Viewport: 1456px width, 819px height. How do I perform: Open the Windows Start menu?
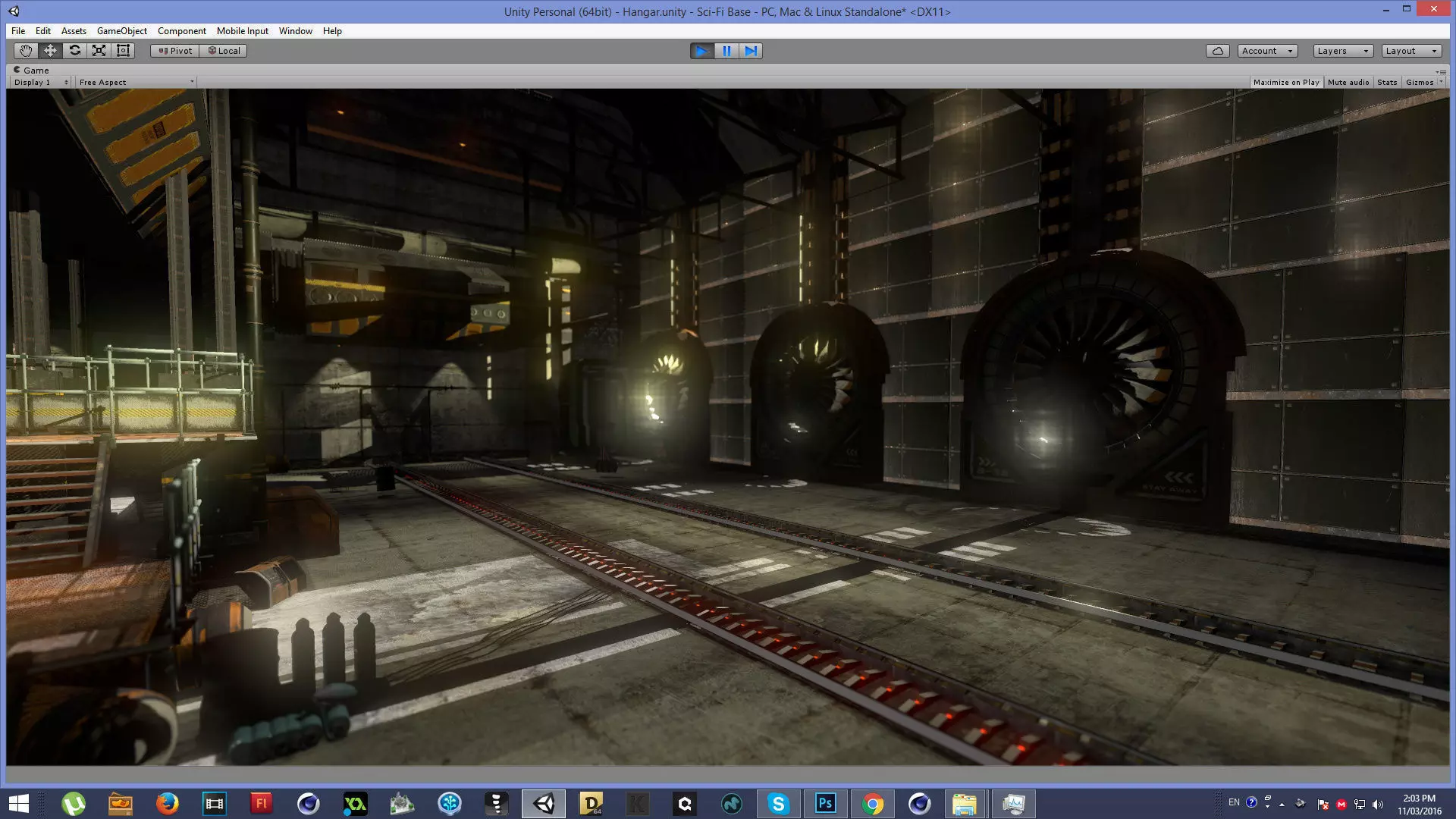click(x=18, y=804)
